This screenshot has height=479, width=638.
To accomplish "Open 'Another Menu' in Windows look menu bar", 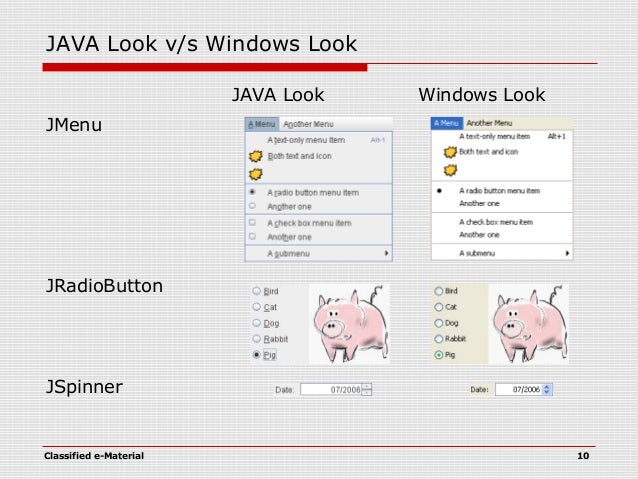I will point(489,123).
